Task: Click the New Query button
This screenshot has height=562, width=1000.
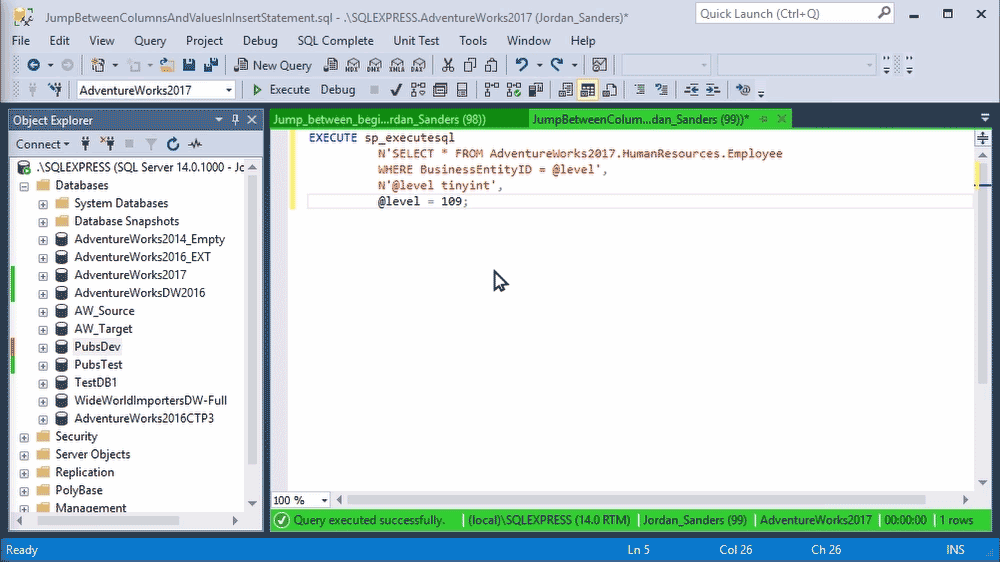Action: click(273, 65)
